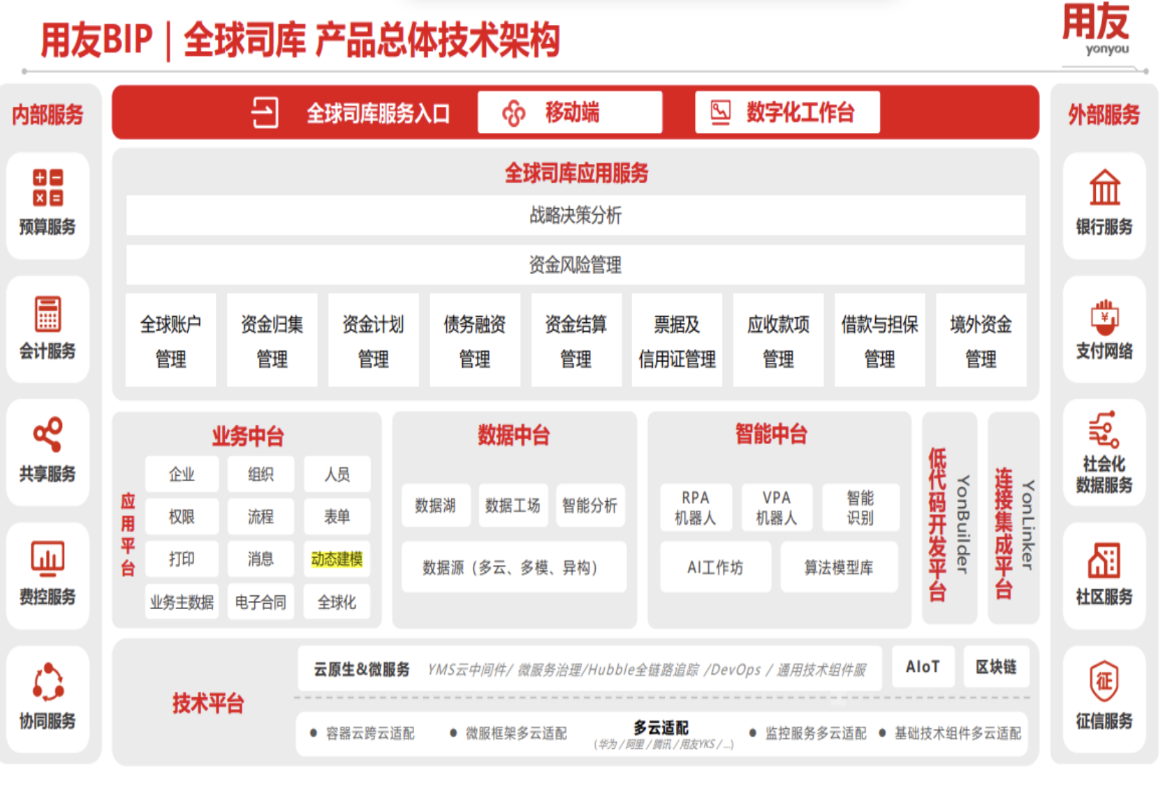Click the 打印 cell
Image resolution: width=1166 pixels, height=786 pixels.
point(182,558)
